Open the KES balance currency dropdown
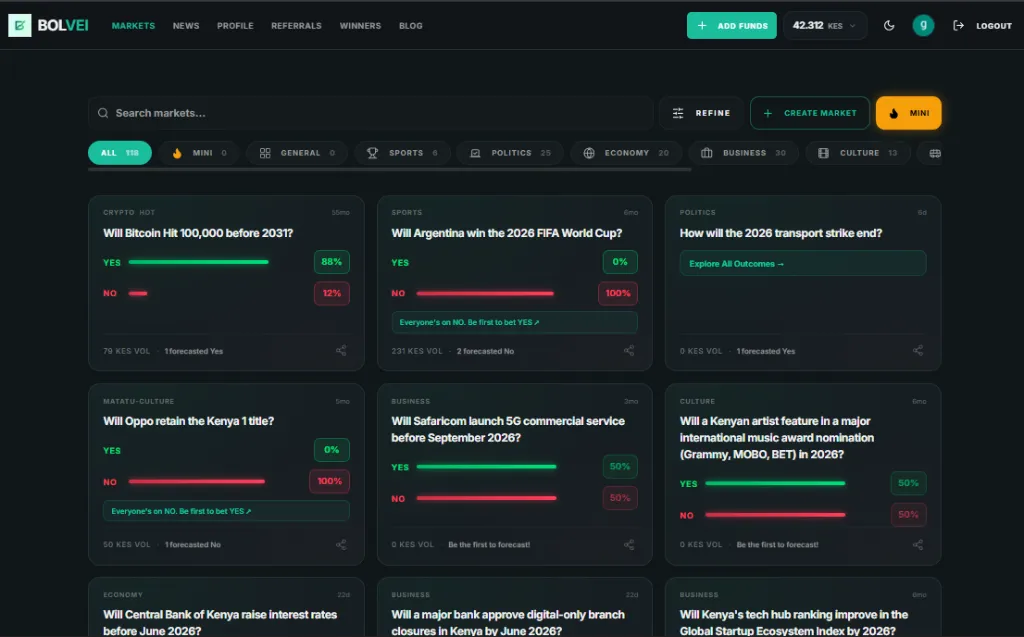Screen dimensions: 1024x637 [x=825, y=25]
